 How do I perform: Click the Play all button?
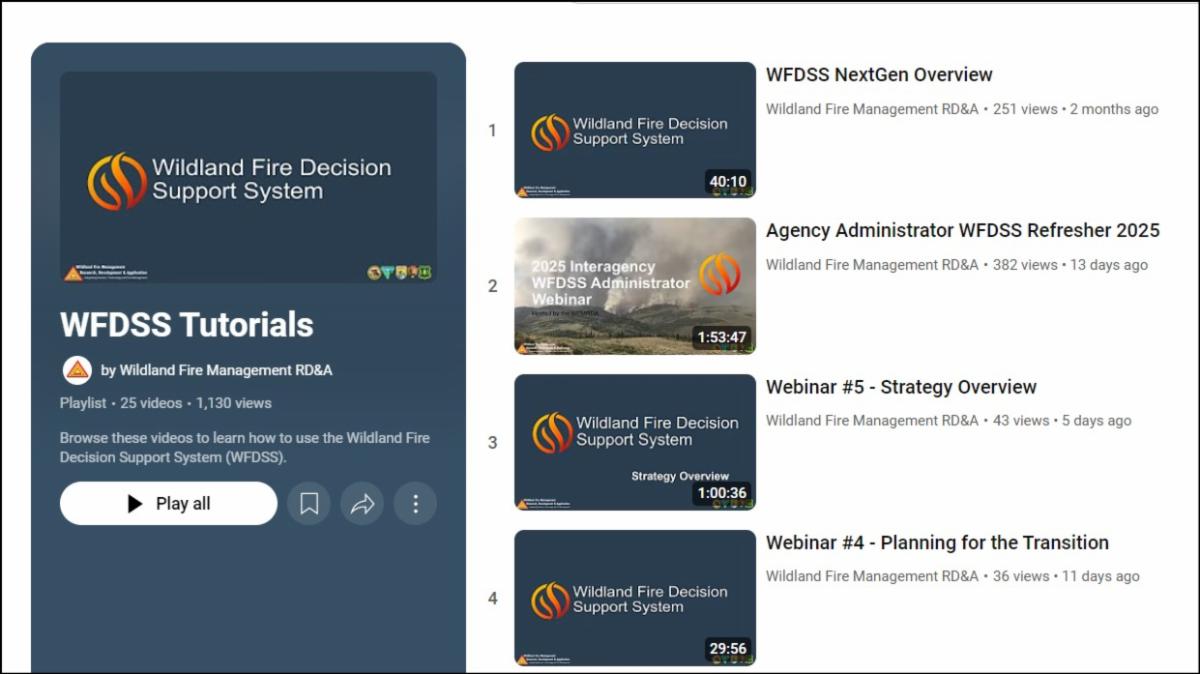[x=168, y=503]
